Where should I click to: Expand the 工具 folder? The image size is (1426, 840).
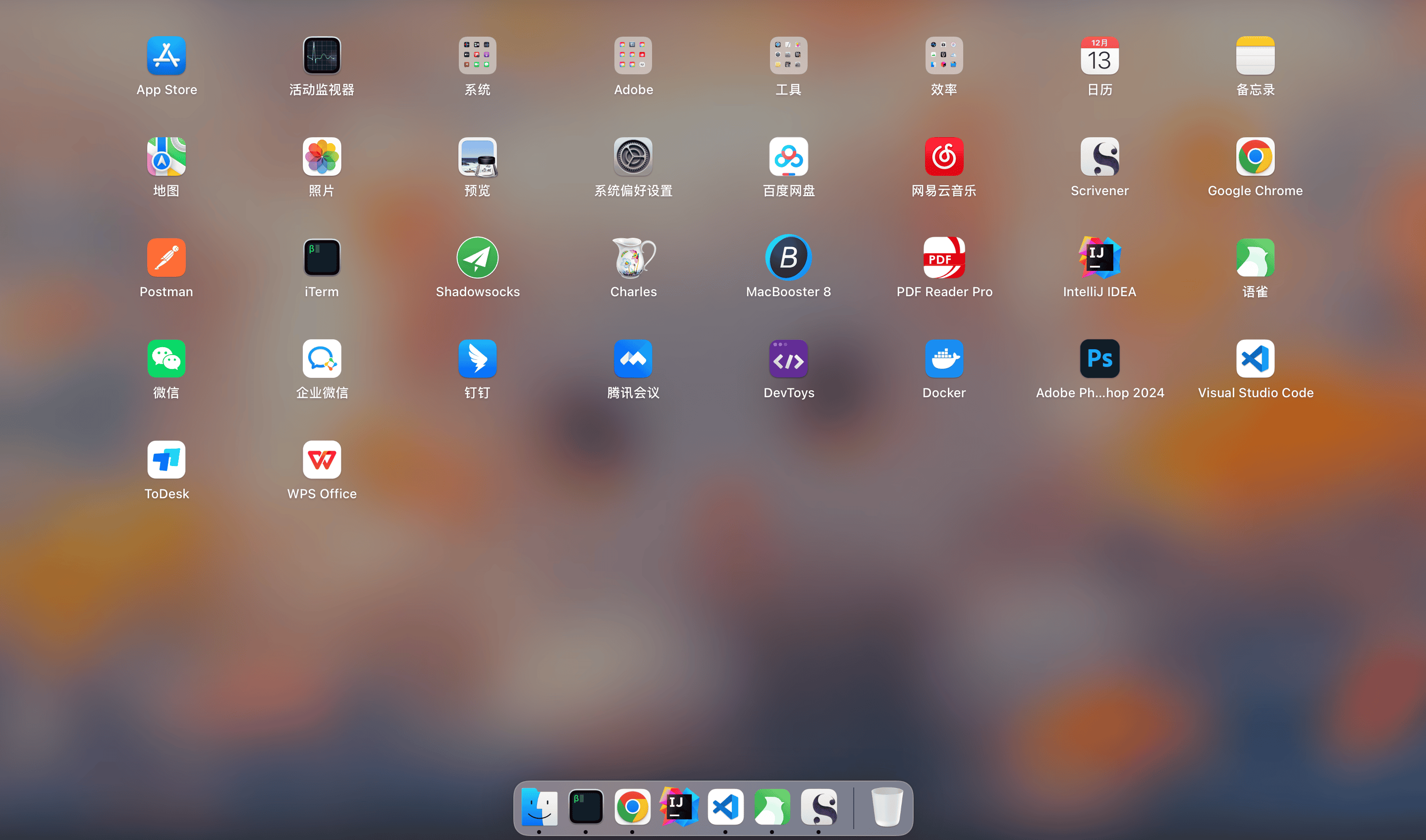tap(788, 55)
